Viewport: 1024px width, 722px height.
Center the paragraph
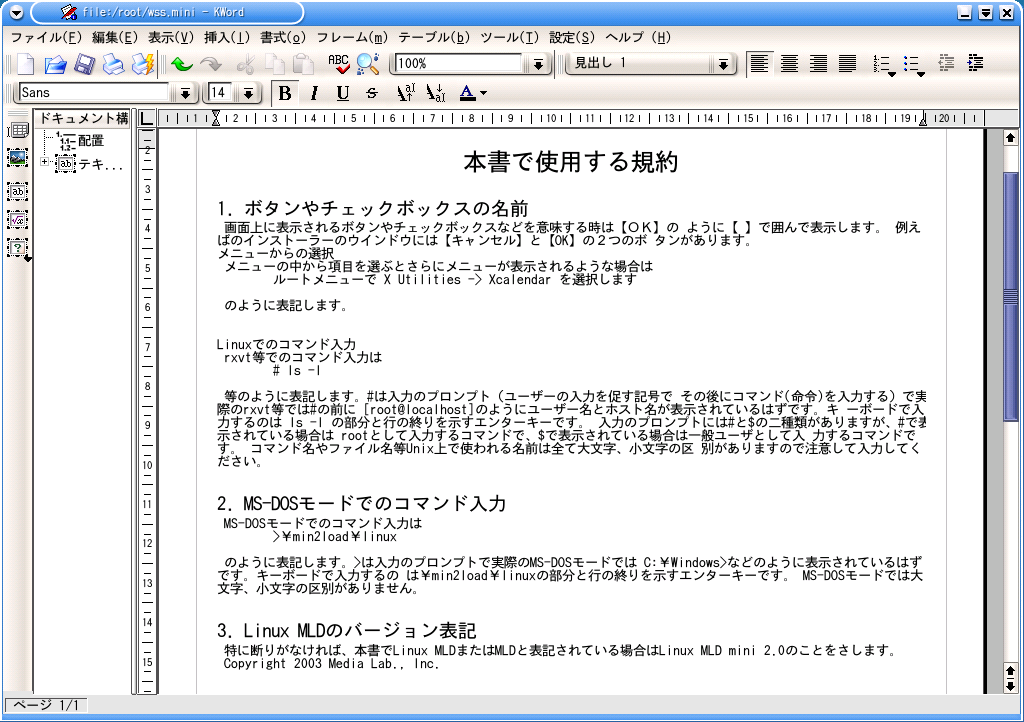[789, 63]
